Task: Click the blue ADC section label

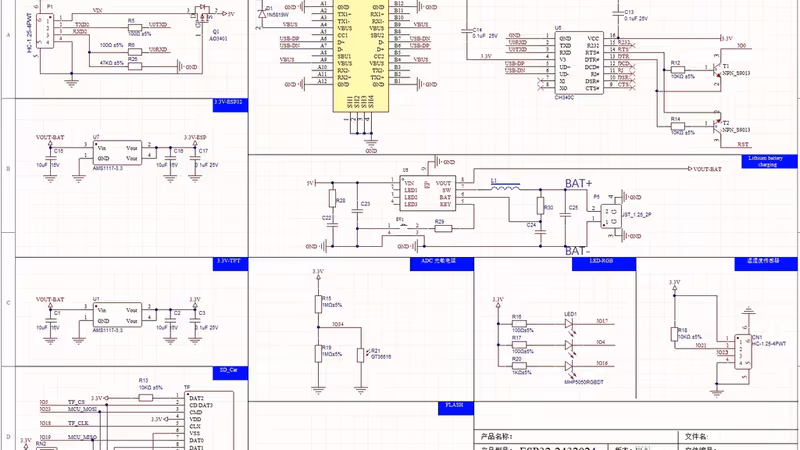Action: pyautogui.click(x=442, y=264)
